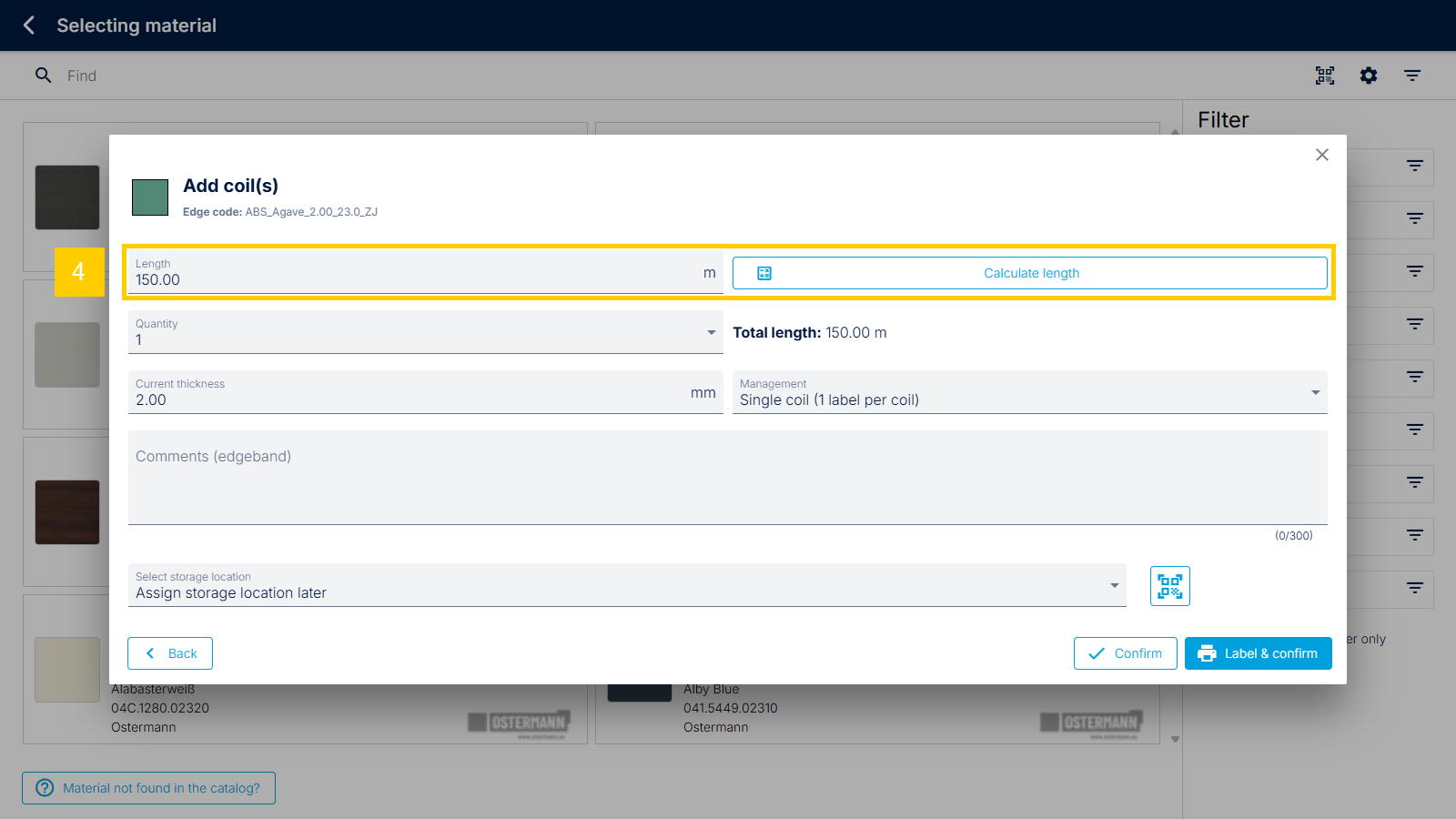Click the search magnifier icon
This screenshot has height=819, width=1456.
43,76
